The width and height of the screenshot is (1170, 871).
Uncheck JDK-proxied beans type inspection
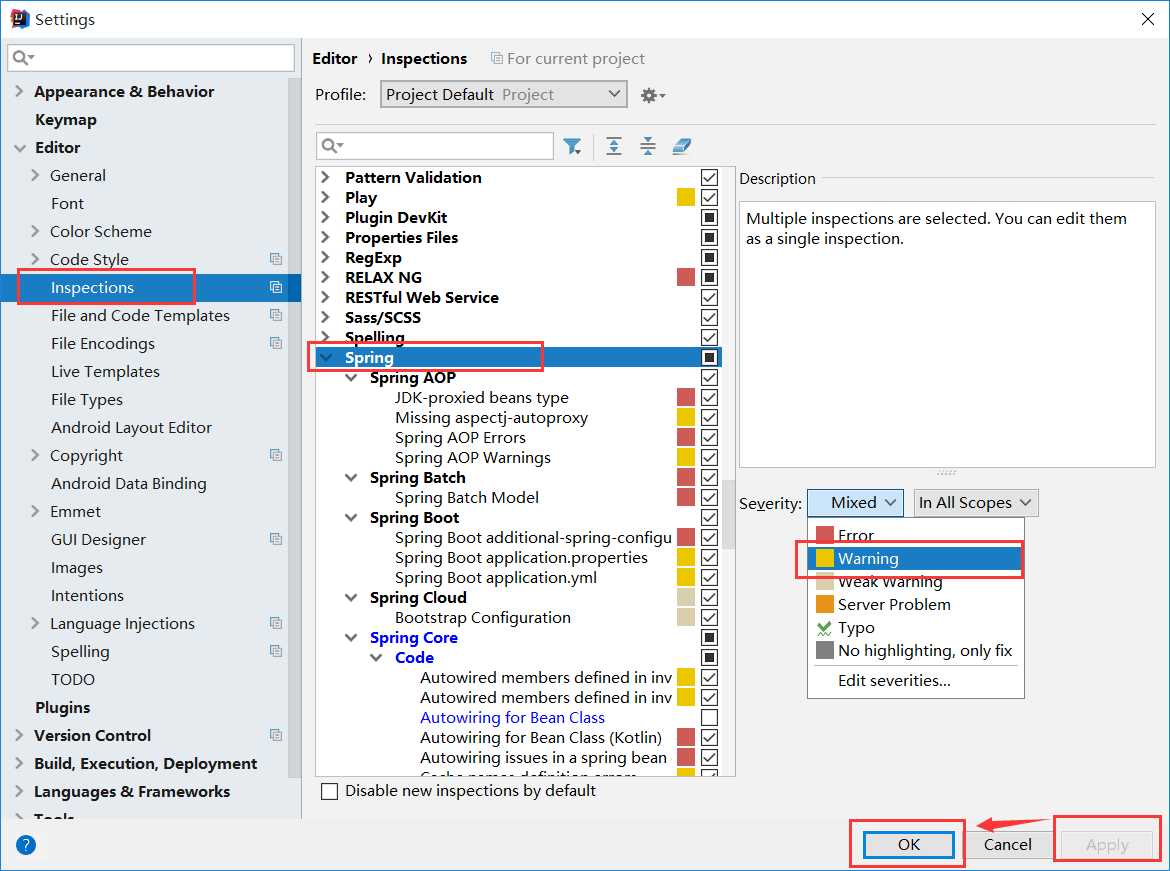(710, 398)
